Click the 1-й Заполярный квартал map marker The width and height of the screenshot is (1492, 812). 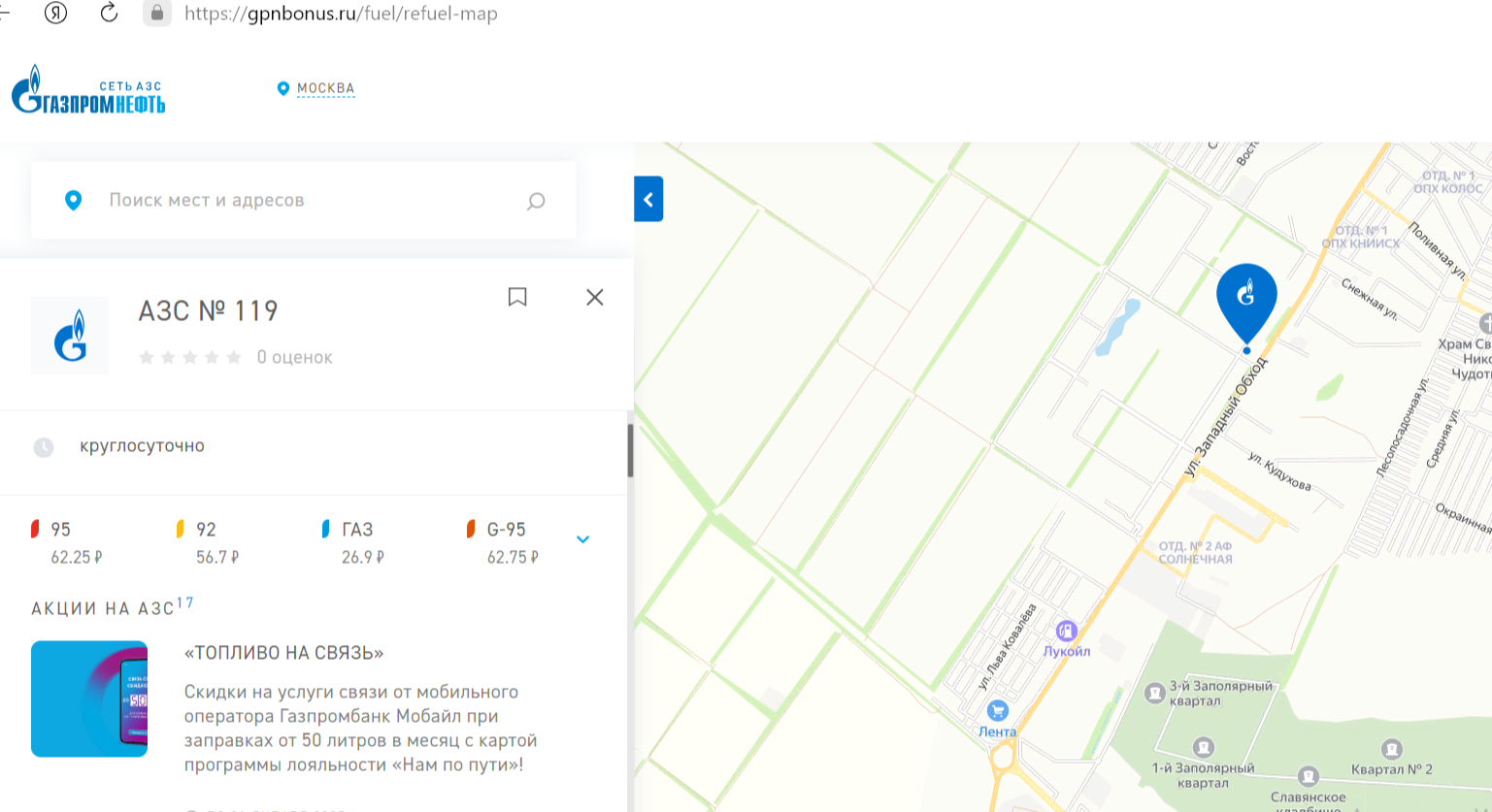[1204, 747]
